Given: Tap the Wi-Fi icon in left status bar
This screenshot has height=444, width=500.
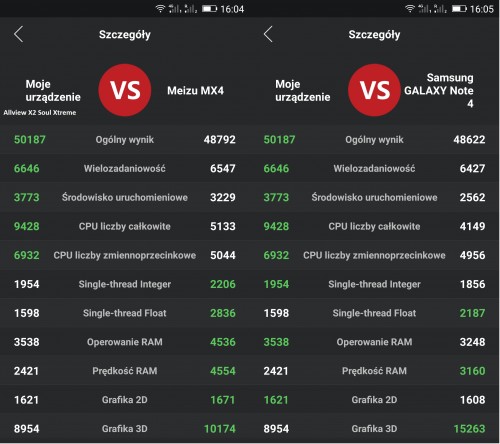Looking at the screenshot, I should [160, 9].
